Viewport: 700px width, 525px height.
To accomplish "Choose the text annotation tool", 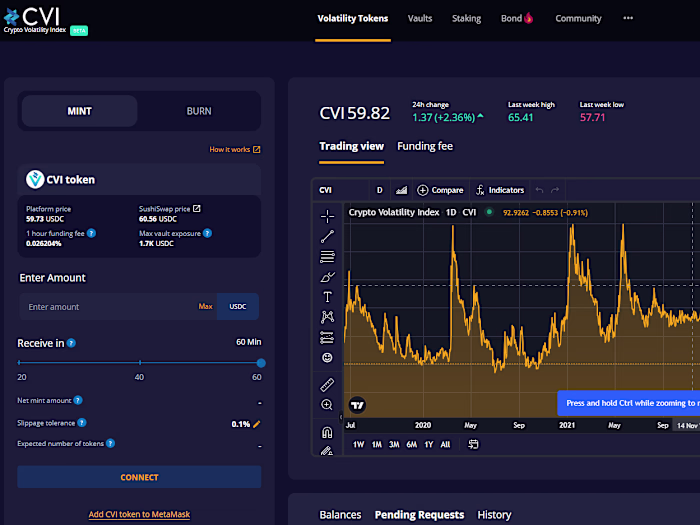I will click(x=327, y=297).
